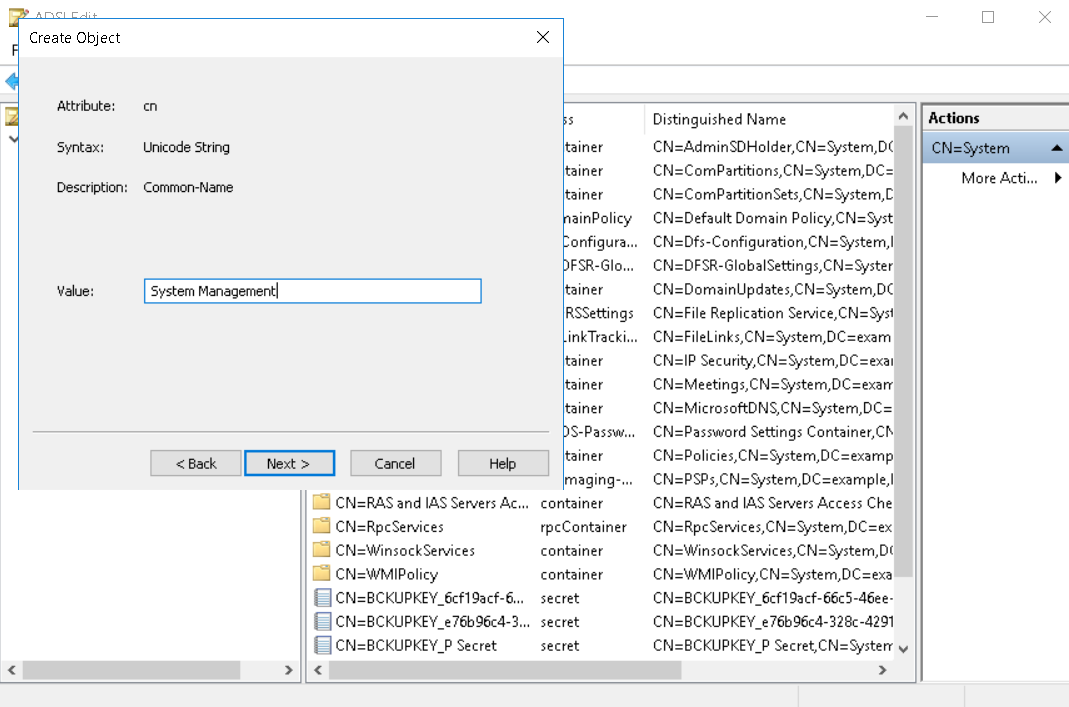The image size is (1069, 707).
Task: Maximize the ADSI Edit window
Action: (988, 17)
